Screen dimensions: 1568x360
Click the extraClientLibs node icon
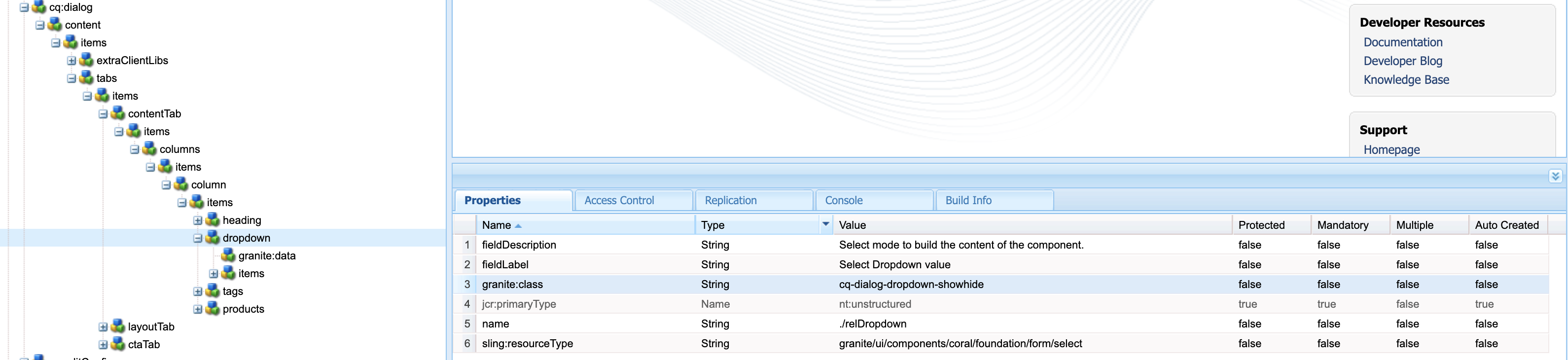coord(86,60)
